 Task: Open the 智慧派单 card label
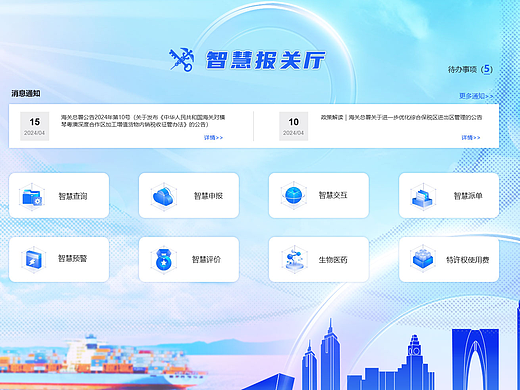(x=468, y=196)
